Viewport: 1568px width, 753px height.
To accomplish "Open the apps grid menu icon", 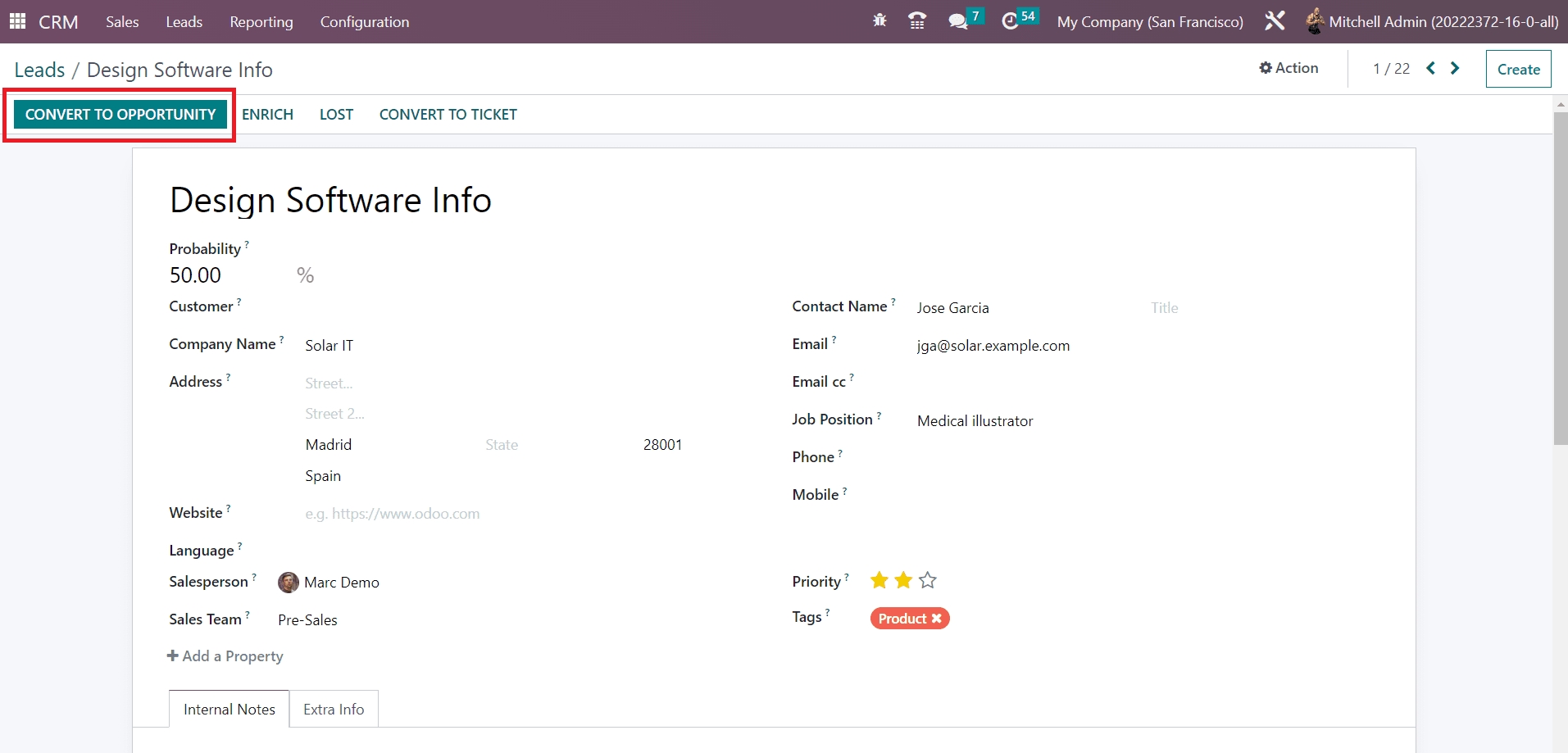I will (x=17, y=21).
